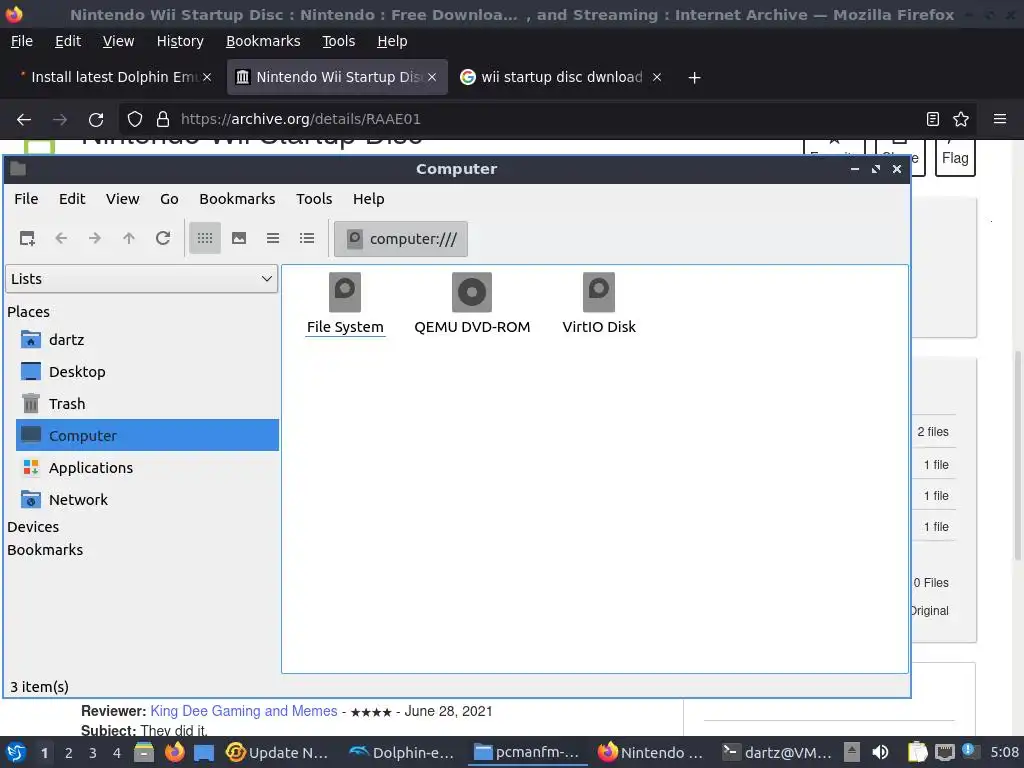Go back in Firefox
Screen dimensions: 1024x768
click(x=24, y=120)
